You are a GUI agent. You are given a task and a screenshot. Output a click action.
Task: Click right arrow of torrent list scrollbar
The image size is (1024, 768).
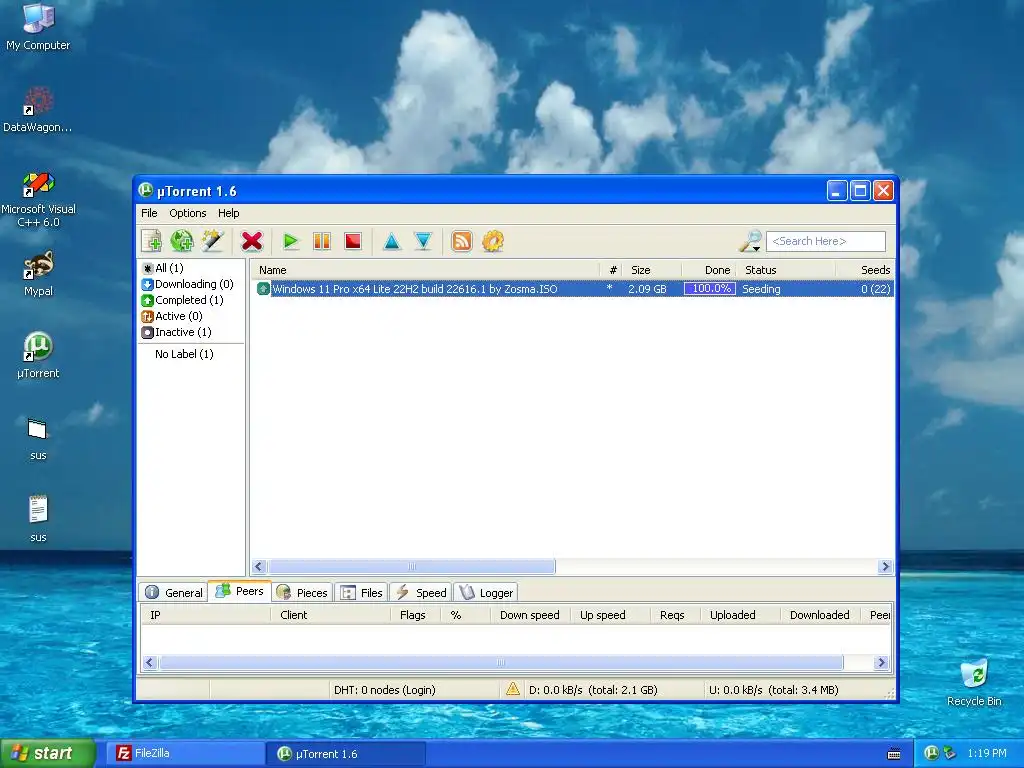click(x=886, y=566)
